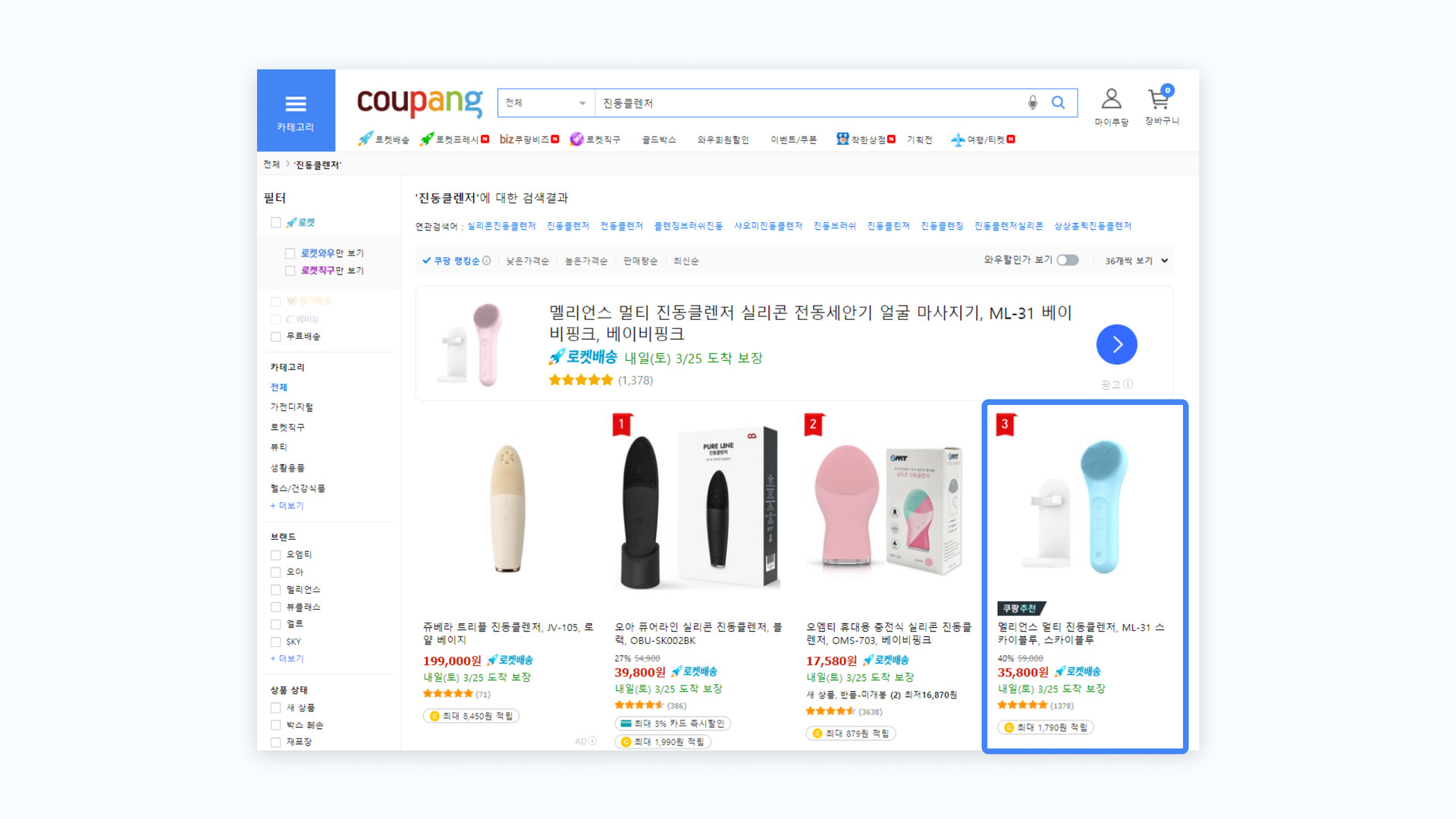
Task: Open the 쥬베라 트리플 진동클렌저 product image
Action: pos(507,508)
